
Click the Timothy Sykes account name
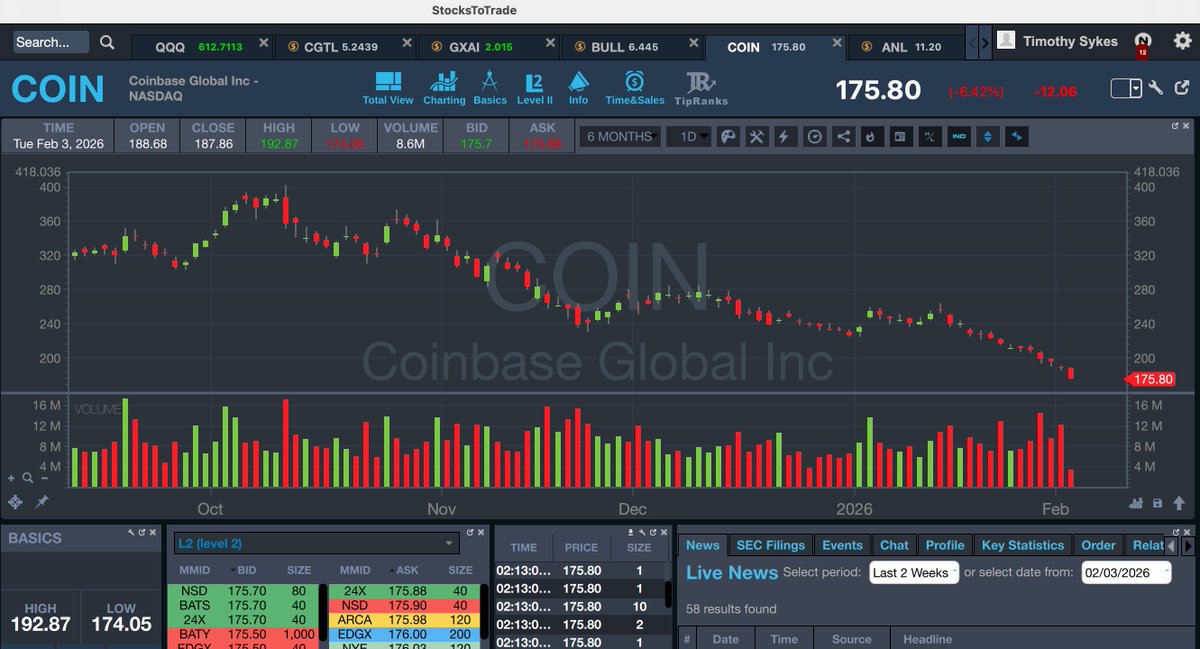1069,41
